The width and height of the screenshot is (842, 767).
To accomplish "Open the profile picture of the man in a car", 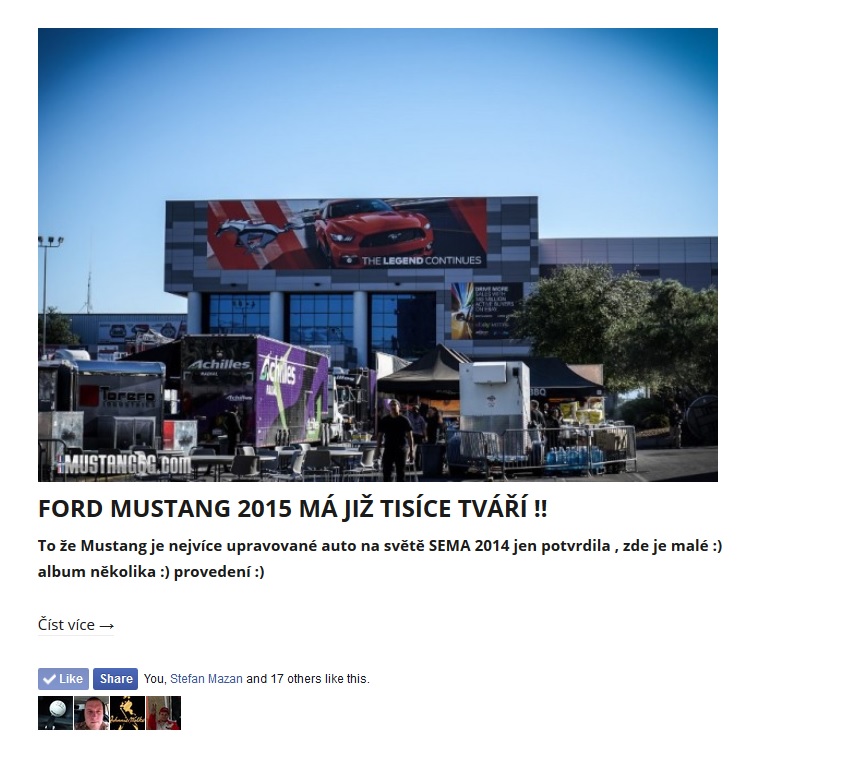I will point(91,713).
